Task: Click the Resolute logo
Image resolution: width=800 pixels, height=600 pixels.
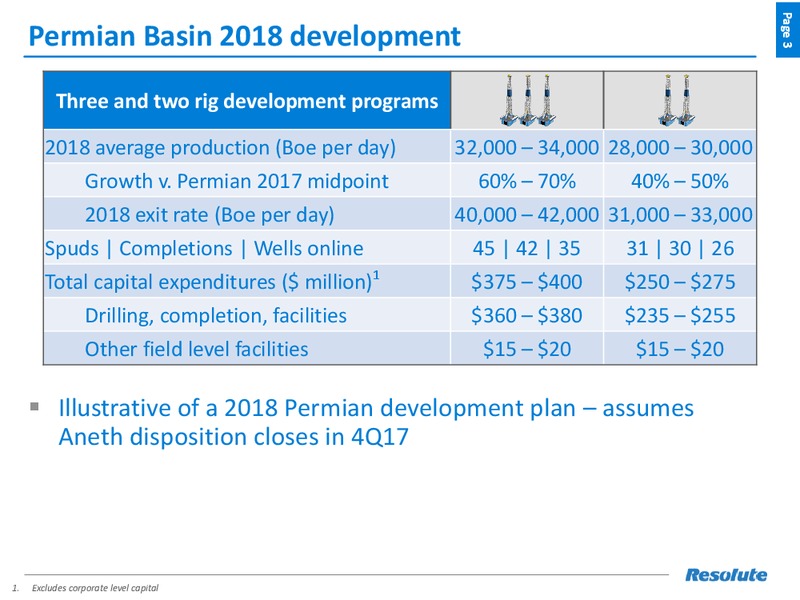Action: pos(726,575)
